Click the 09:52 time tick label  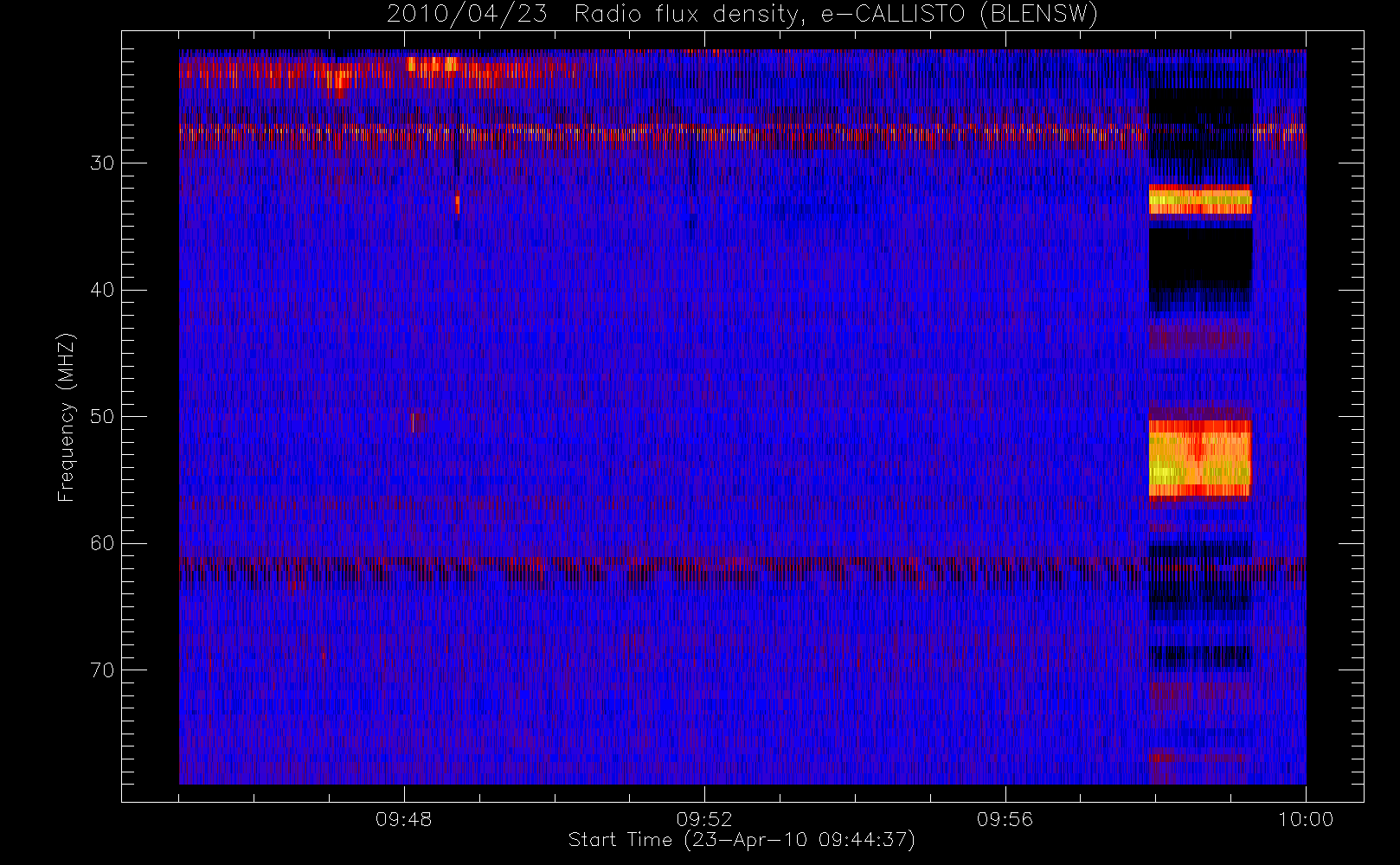pos(704,819)
